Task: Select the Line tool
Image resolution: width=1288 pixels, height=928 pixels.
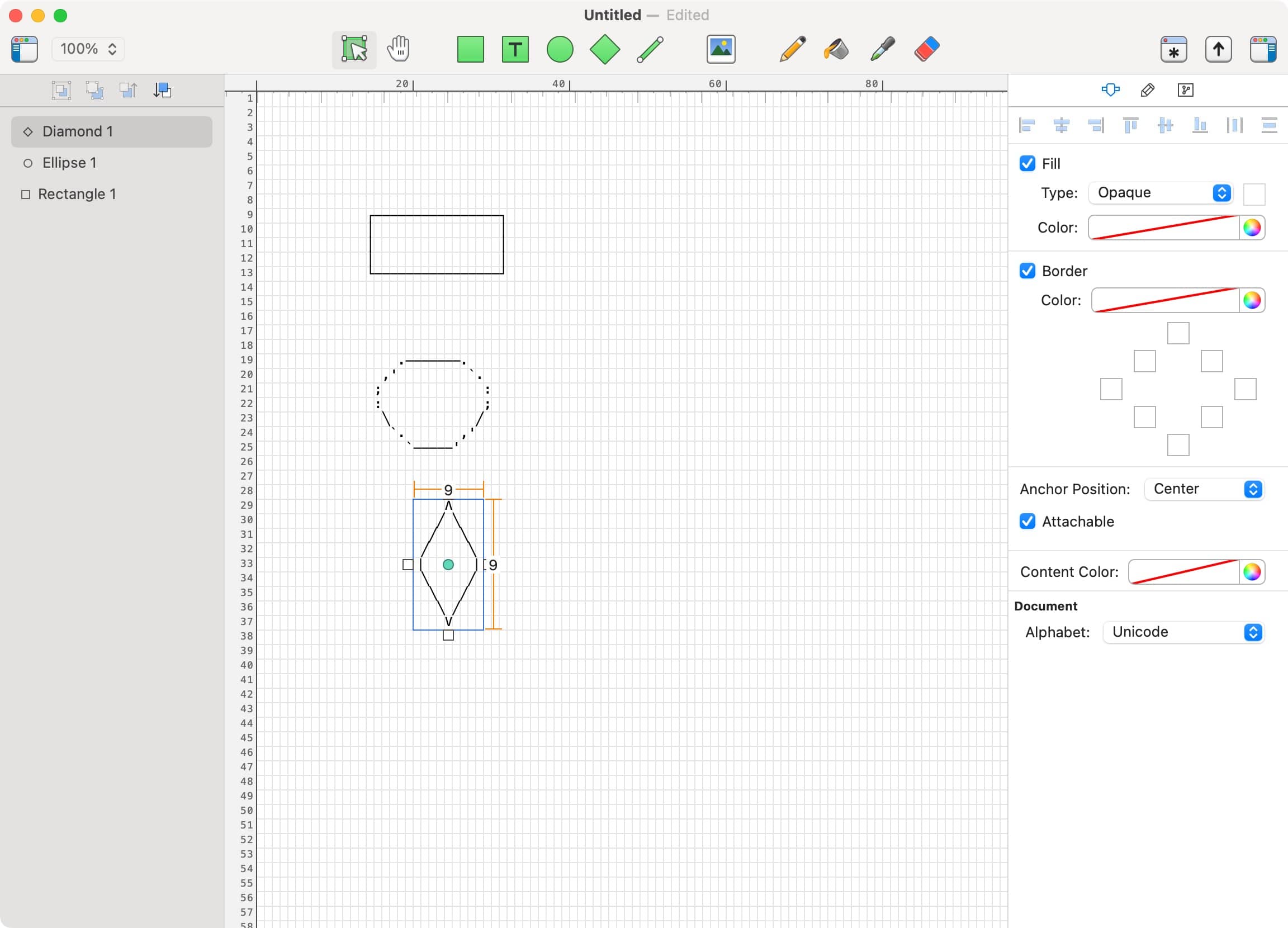Action: (x=649, y=49)
